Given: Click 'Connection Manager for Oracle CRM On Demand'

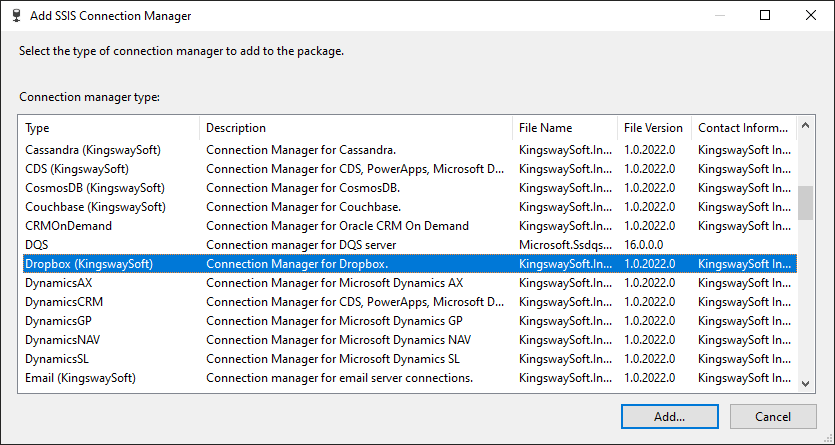Looking at the screenshot, I should pos(337,226).
